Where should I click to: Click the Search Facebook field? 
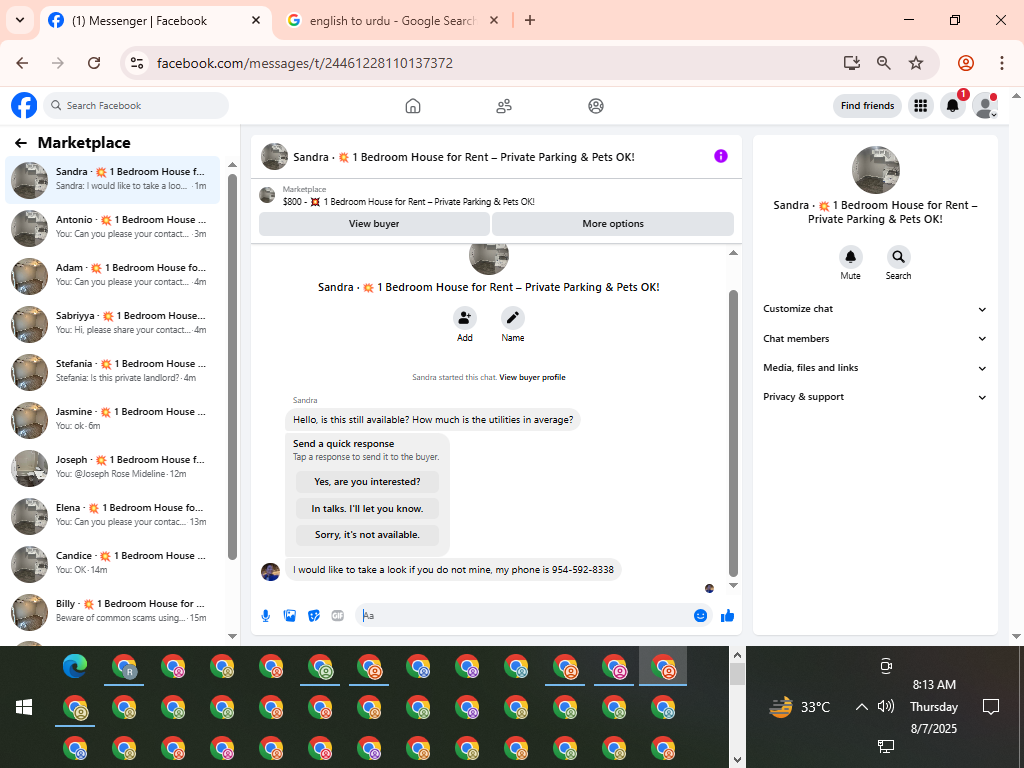136,106
